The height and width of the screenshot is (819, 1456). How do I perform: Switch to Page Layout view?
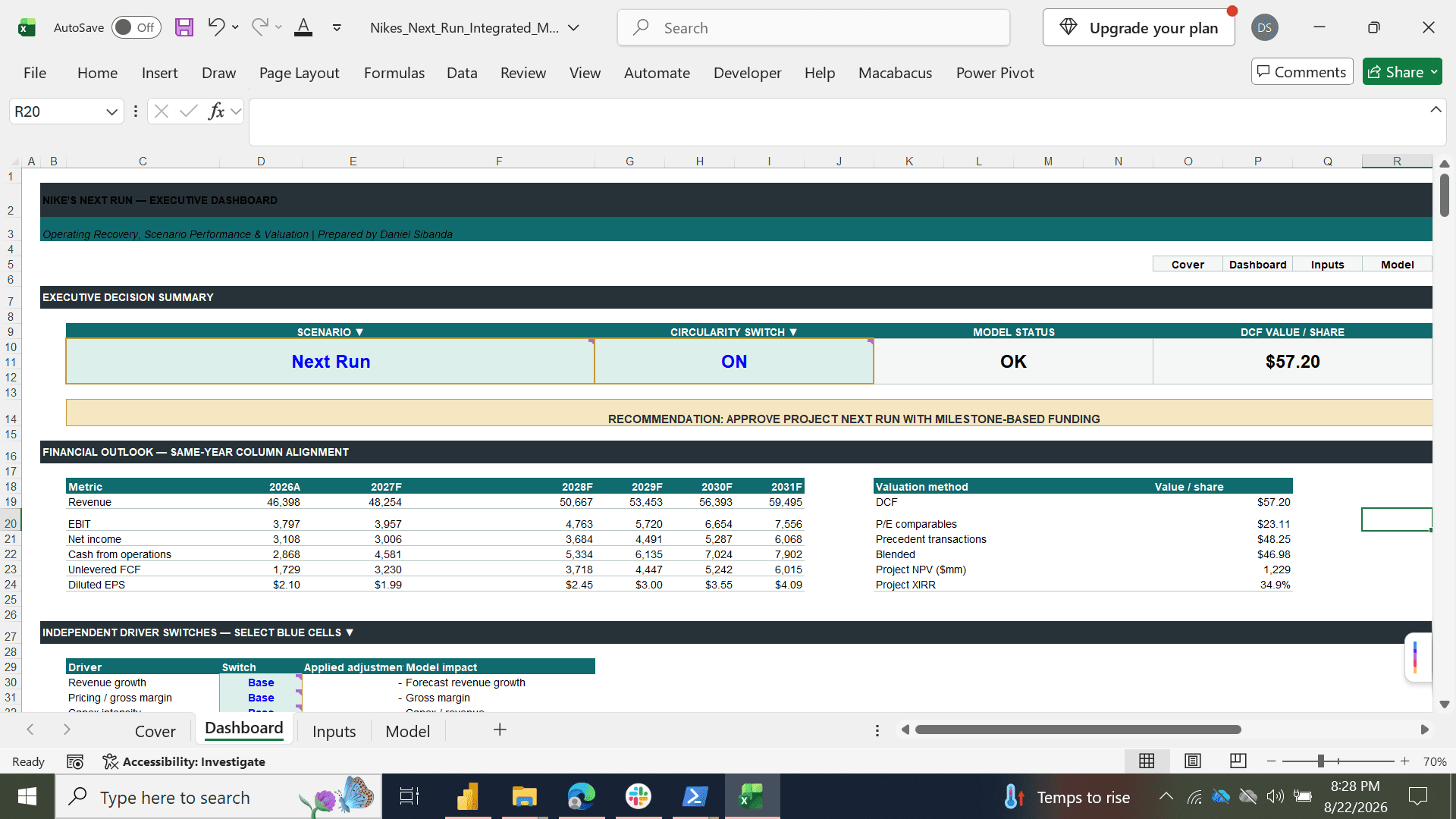(x=1192, y=761)
